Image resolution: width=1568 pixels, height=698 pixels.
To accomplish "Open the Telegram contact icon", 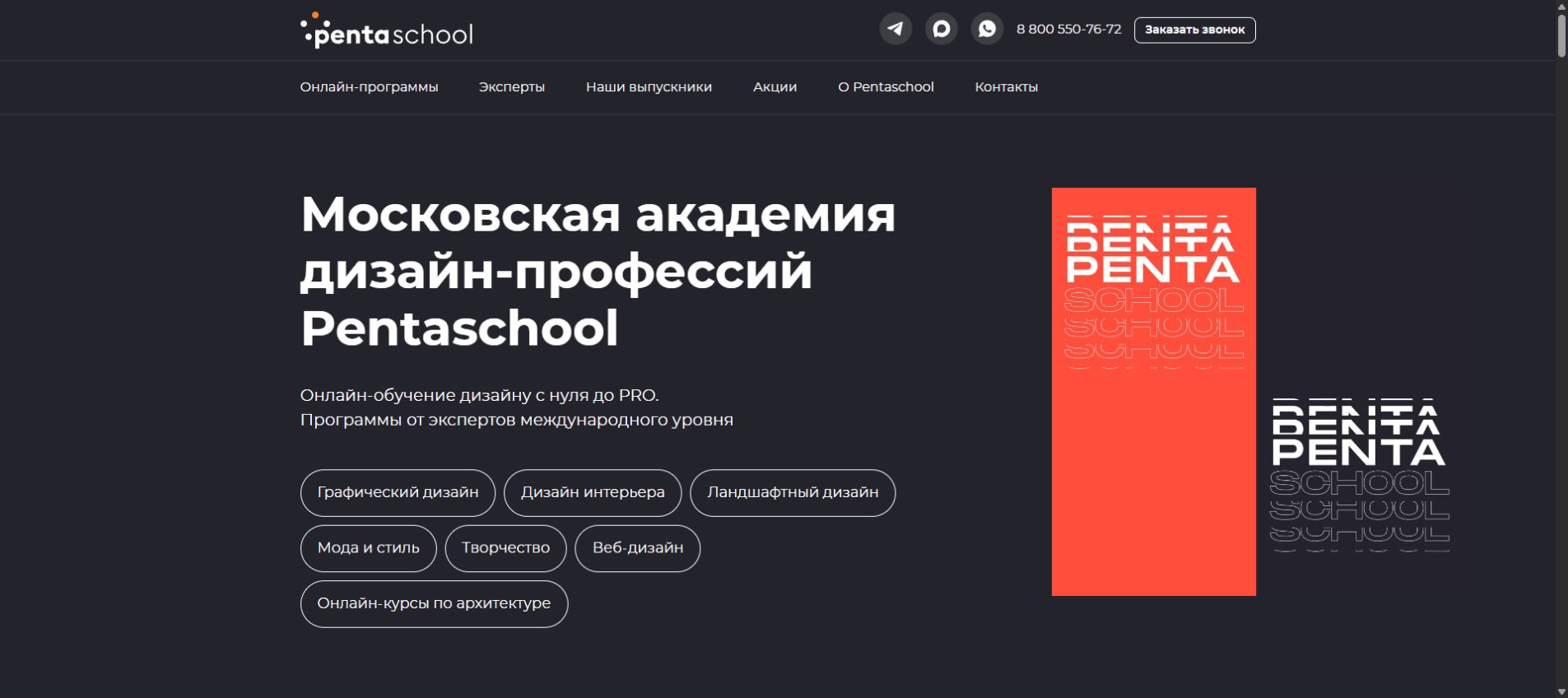I will (896, 30).
